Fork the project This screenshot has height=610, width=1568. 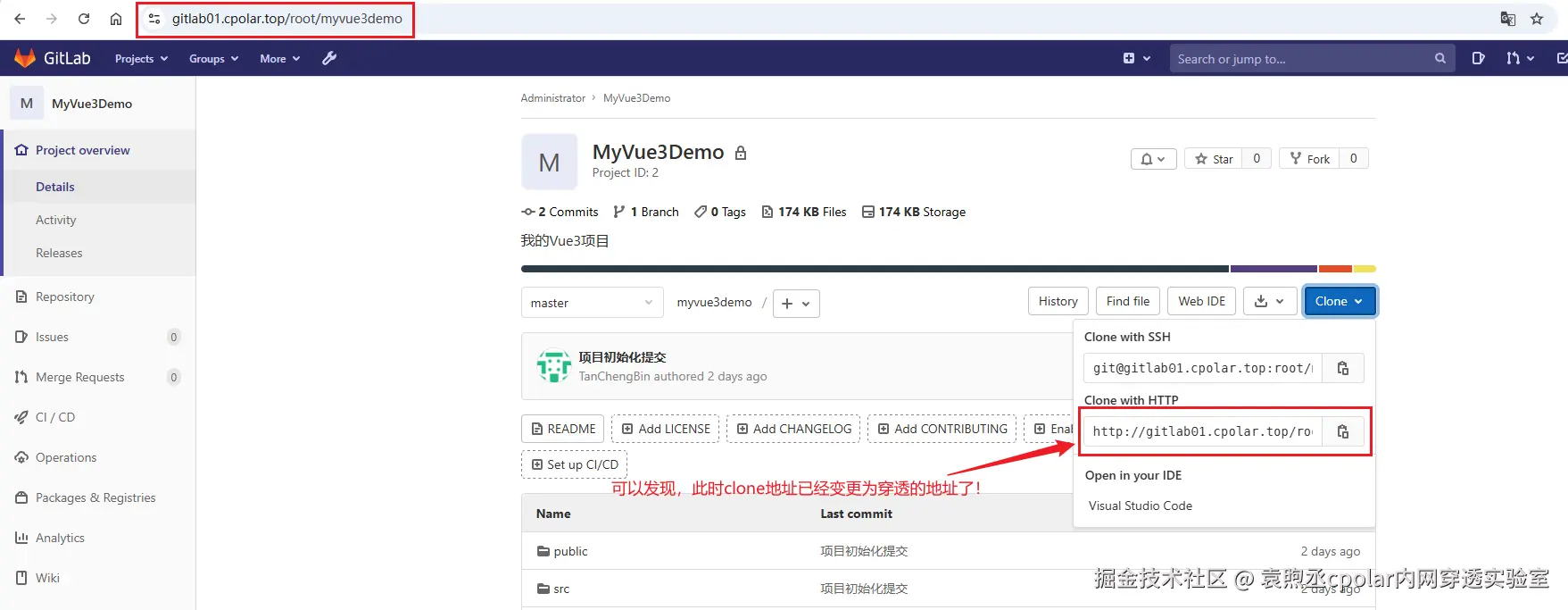[1309, 159]
